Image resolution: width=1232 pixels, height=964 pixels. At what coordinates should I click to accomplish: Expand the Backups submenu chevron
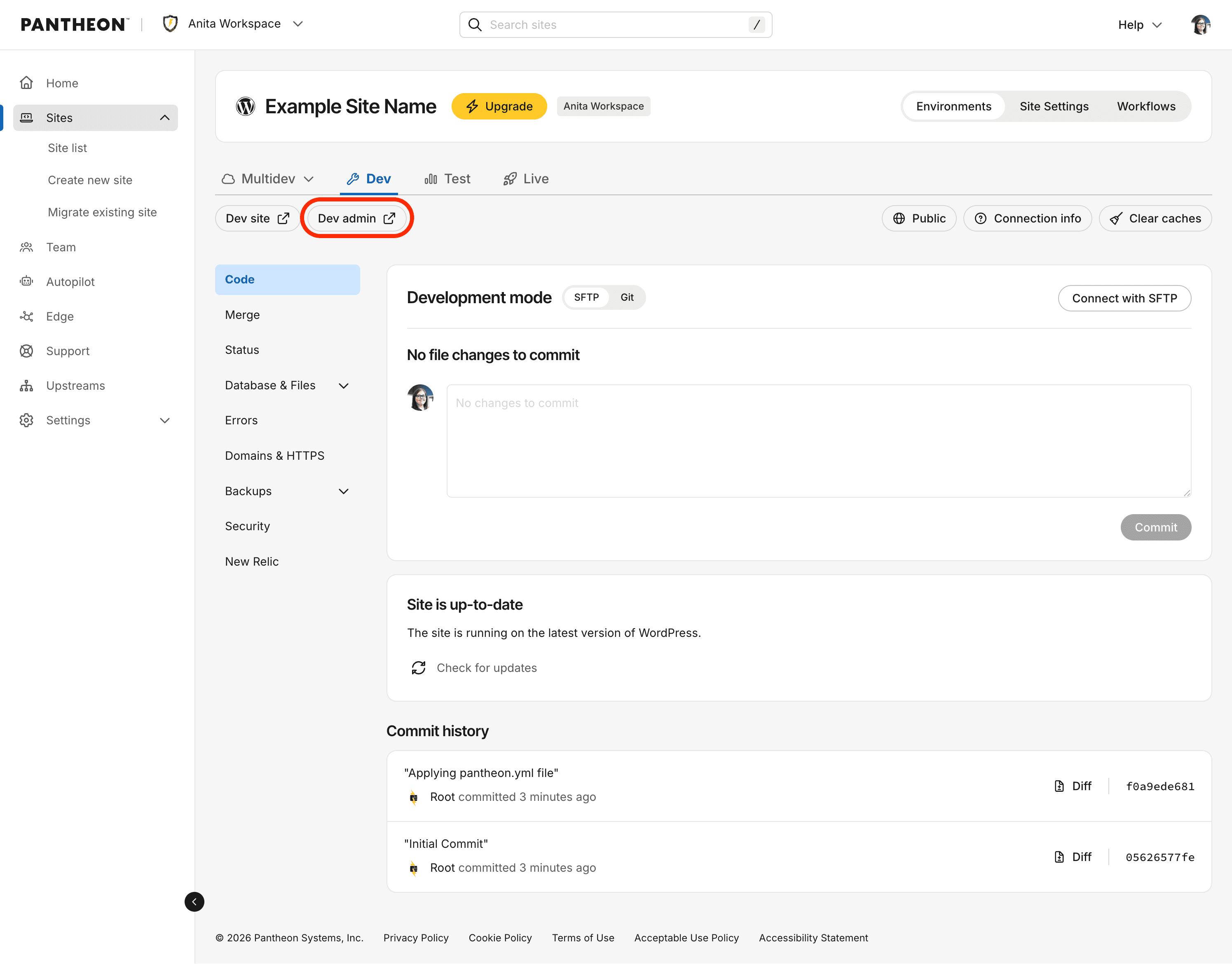[x=344, y=491]
